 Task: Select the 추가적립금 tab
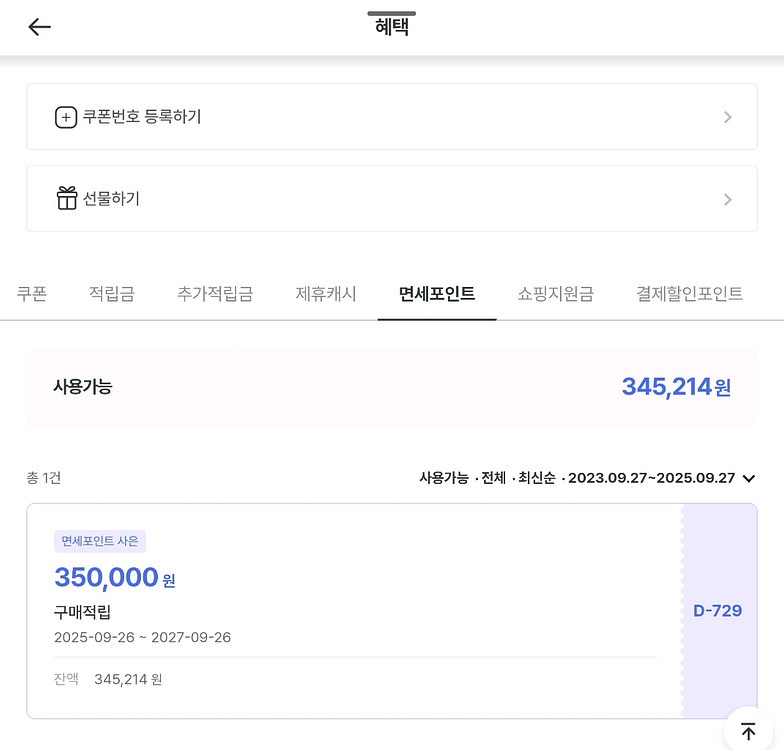pyautogui.click(x=215, y=294)
